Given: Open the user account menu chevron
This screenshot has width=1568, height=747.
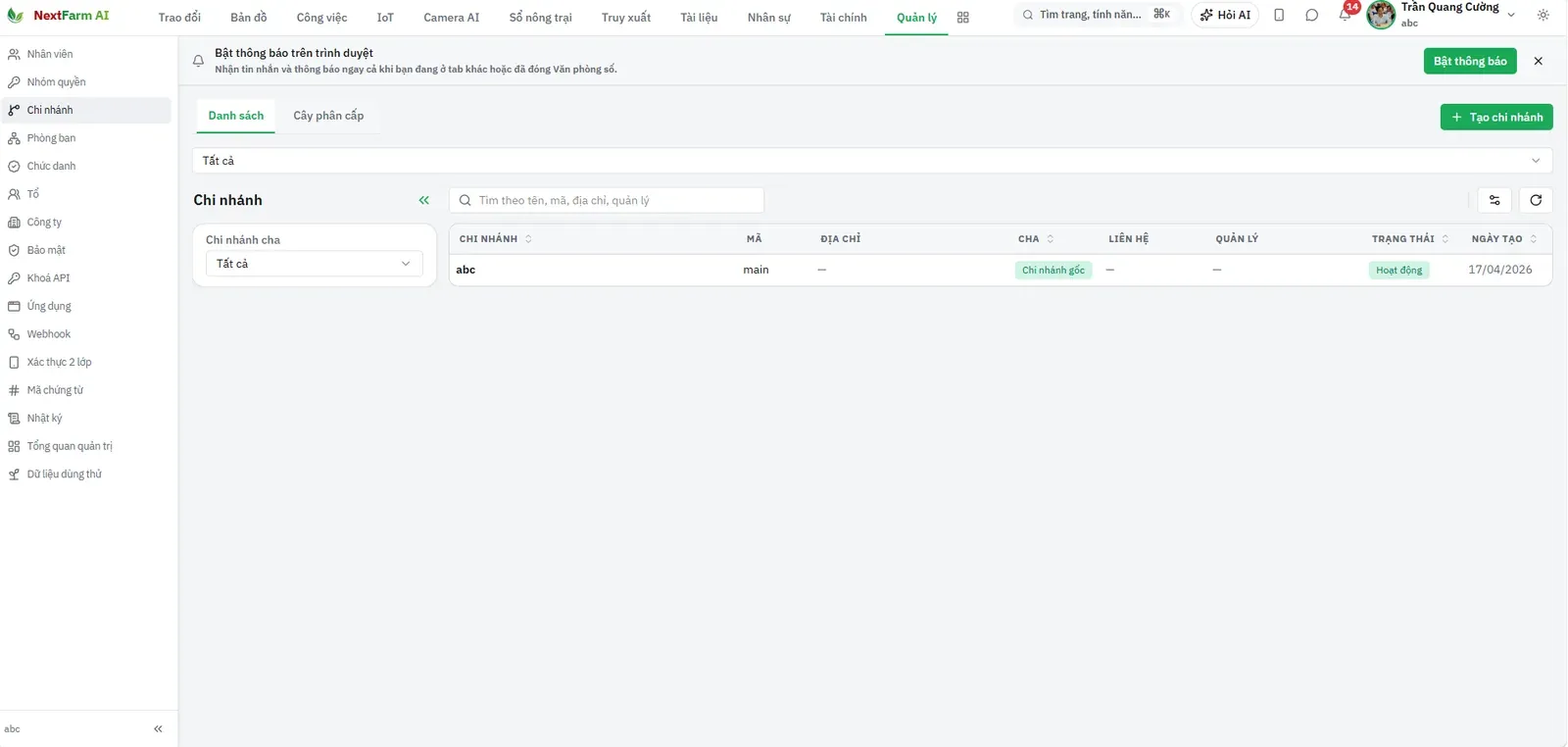Looking at the screenshot, I should click(x=1510, y=15).
